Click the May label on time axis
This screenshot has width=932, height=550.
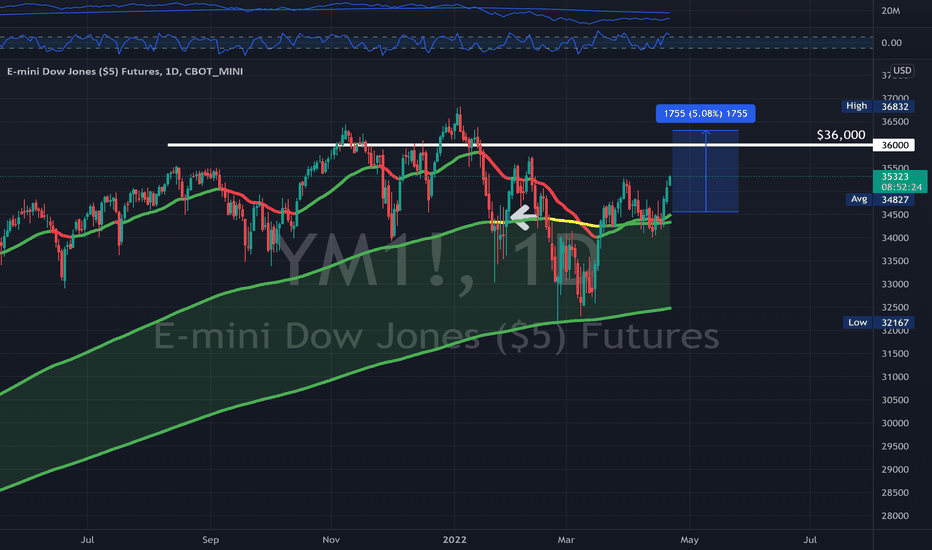(x=689, y=540)
